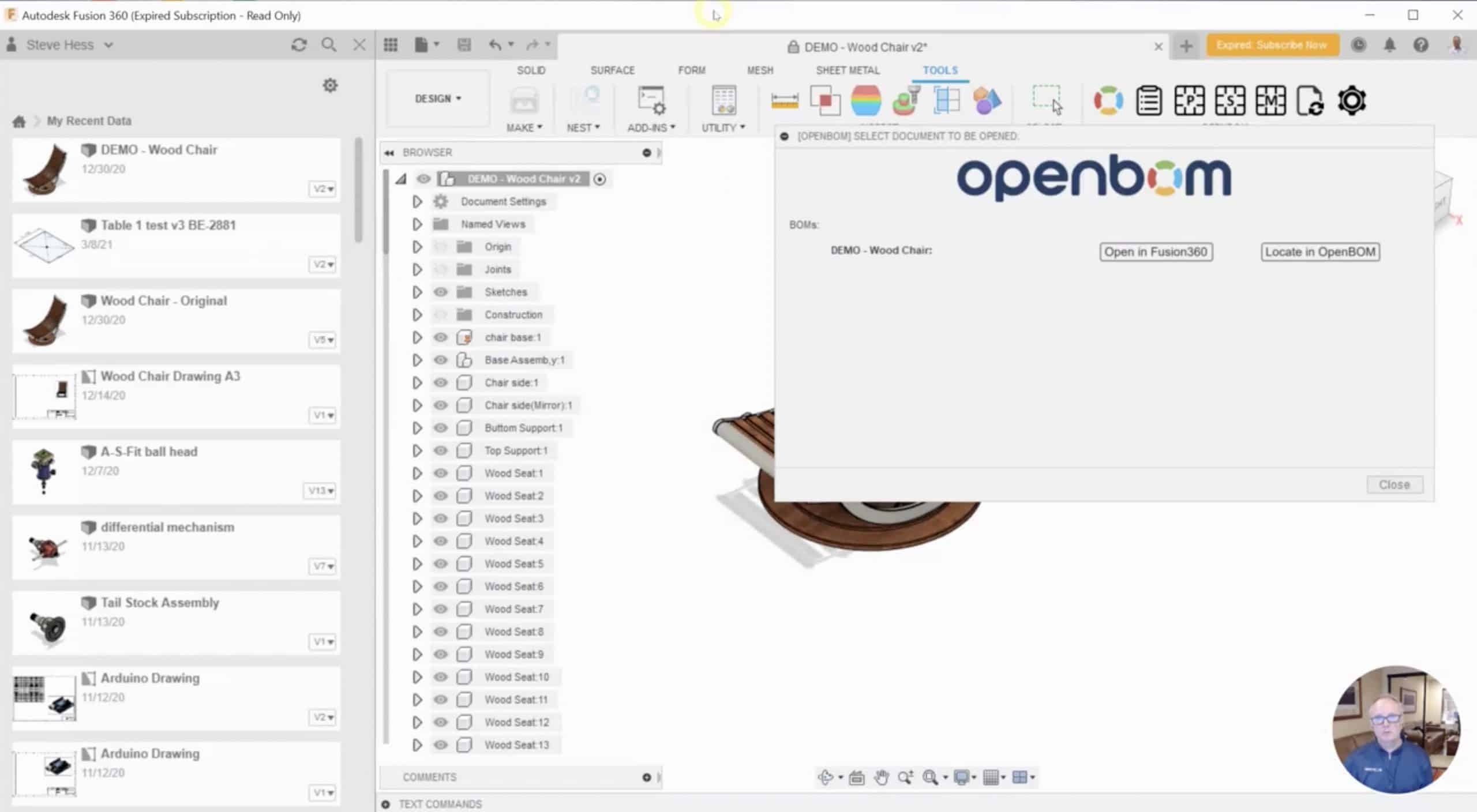Open OpenBOM settings gear icon
The width and height of the screenshot is (1477, 812).
(1352, 101)
